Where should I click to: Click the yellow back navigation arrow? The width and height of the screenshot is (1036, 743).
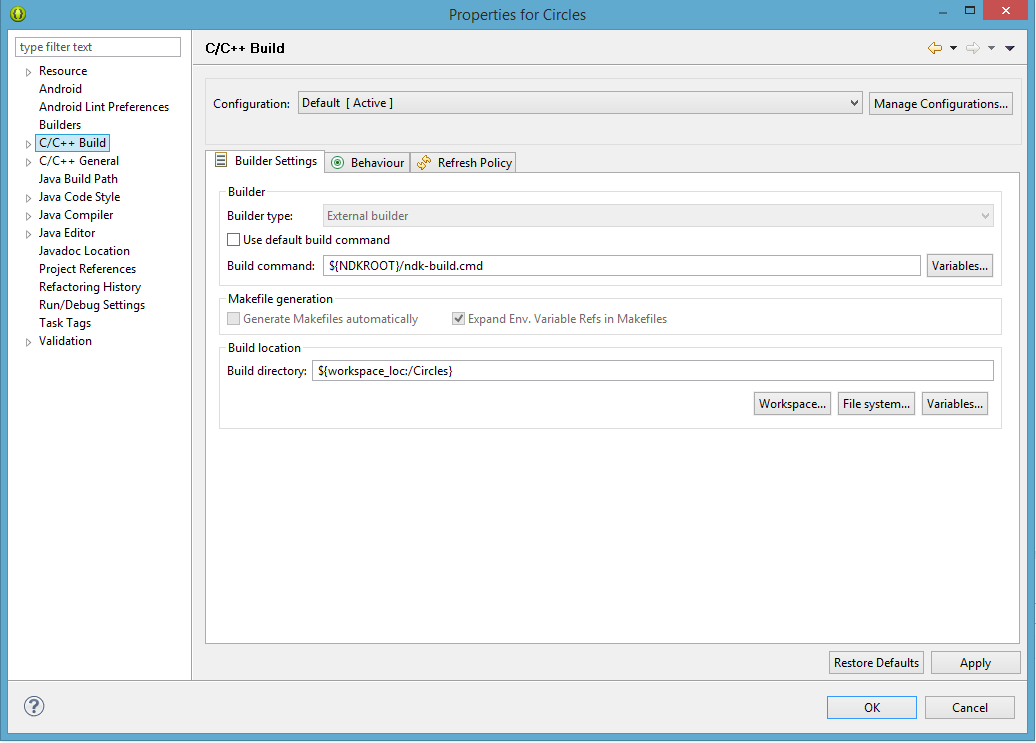934,48
